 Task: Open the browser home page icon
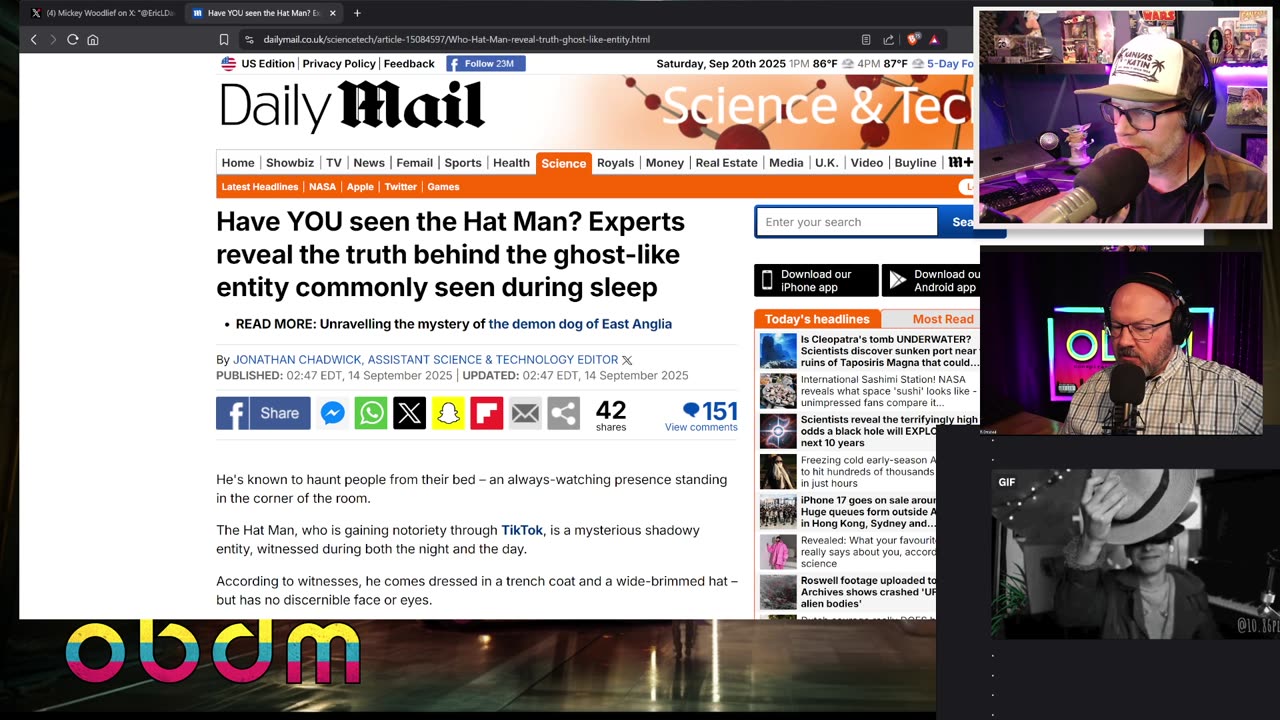93,39
